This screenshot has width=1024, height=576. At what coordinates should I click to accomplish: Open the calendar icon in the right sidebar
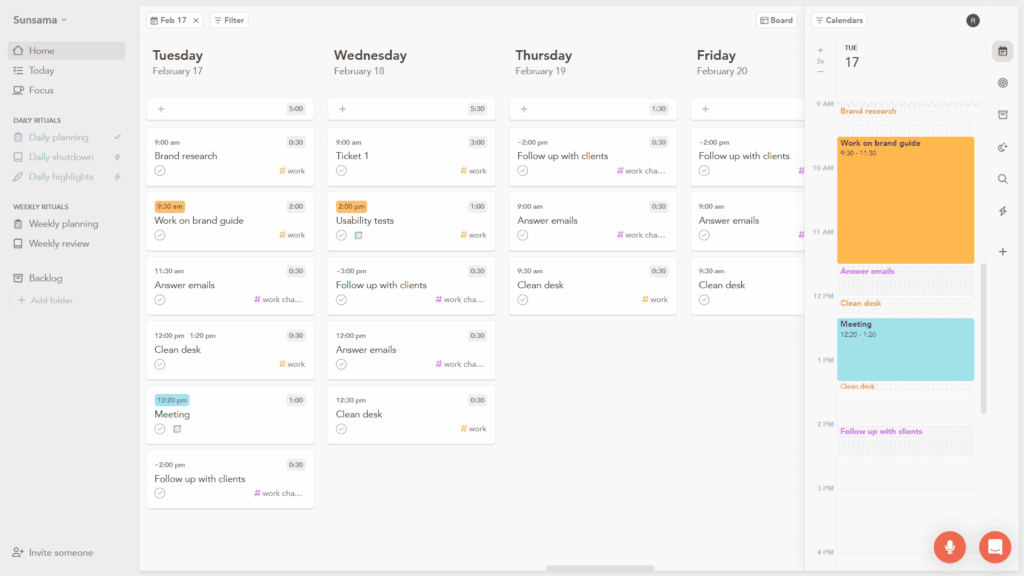pyautogui.click(x=1002, y=51)
